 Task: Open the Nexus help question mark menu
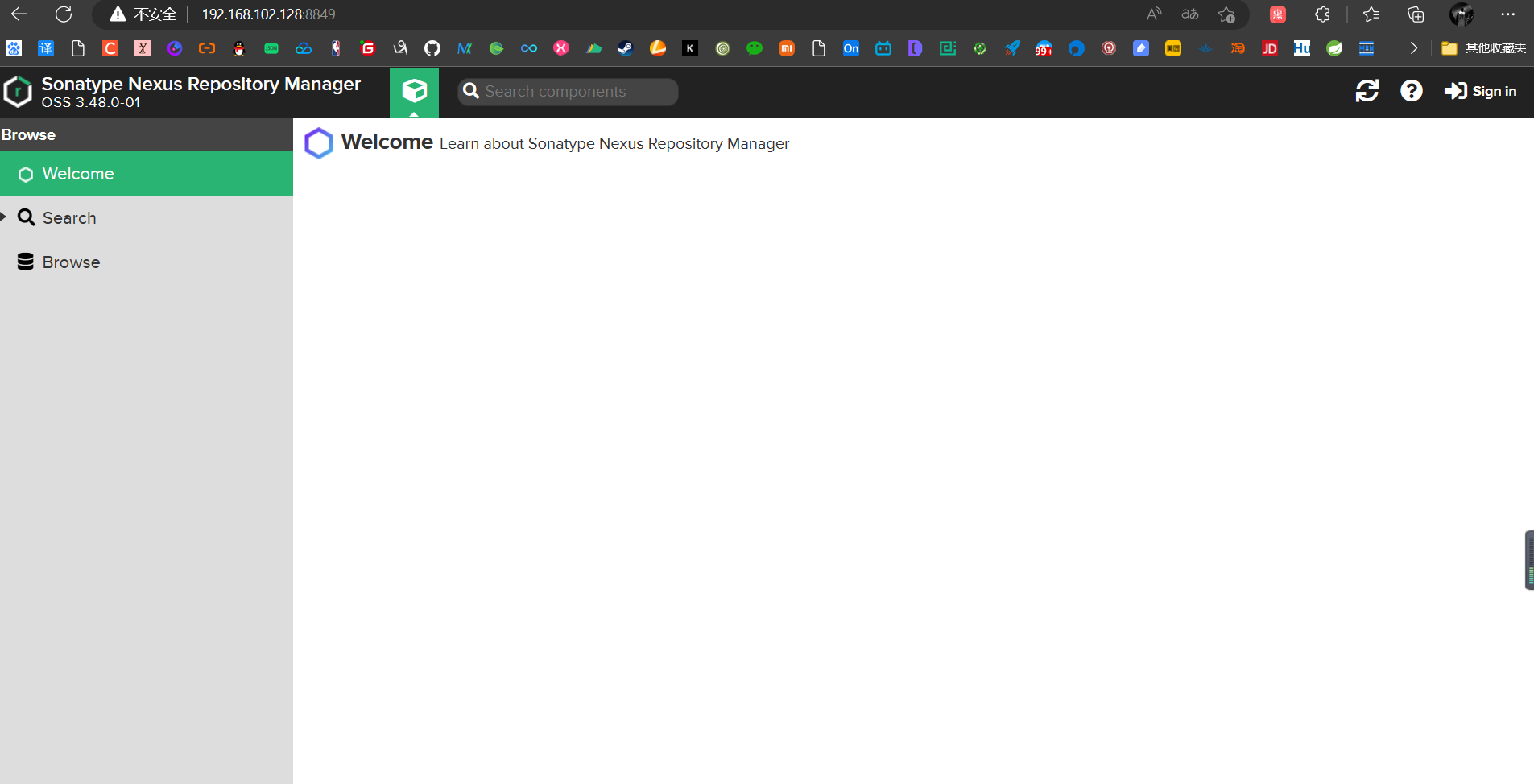tap(1411, 91)
